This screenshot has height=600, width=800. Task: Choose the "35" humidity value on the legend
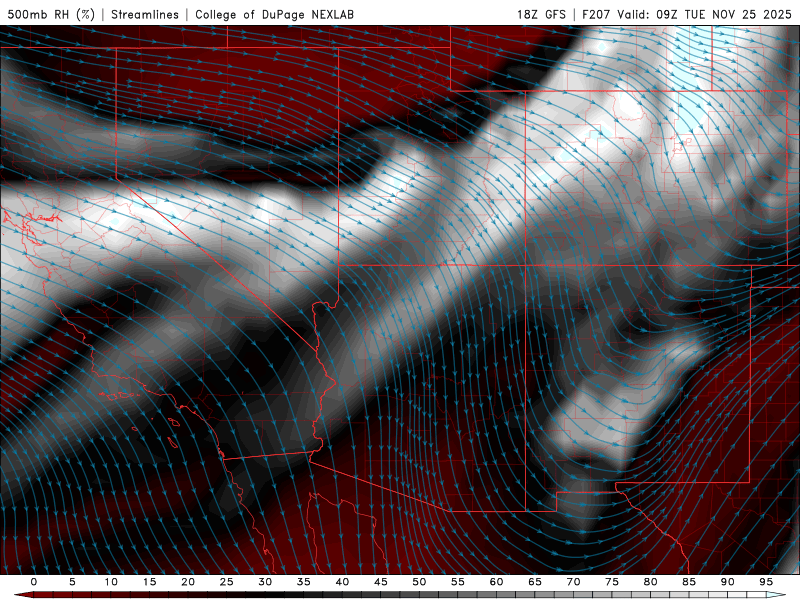click(x=304, y=582)
